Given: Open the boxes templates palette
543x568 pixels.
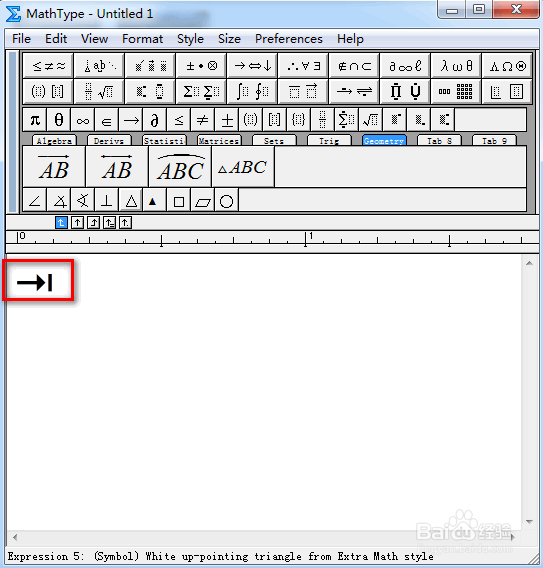Looking at the screenshot, I should (x=508, y=91).
